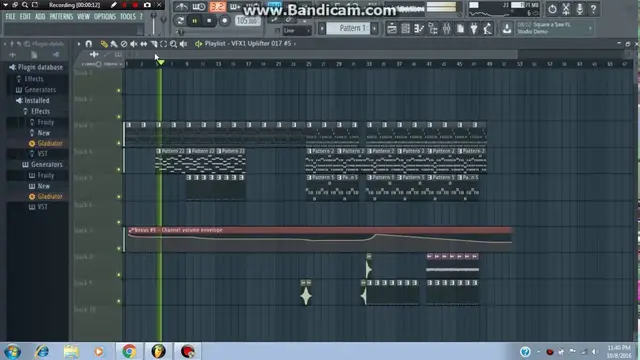Click the plus button next to Pattern 1
The width and height of the screenshot is (640, 360).
pos(374,29)
